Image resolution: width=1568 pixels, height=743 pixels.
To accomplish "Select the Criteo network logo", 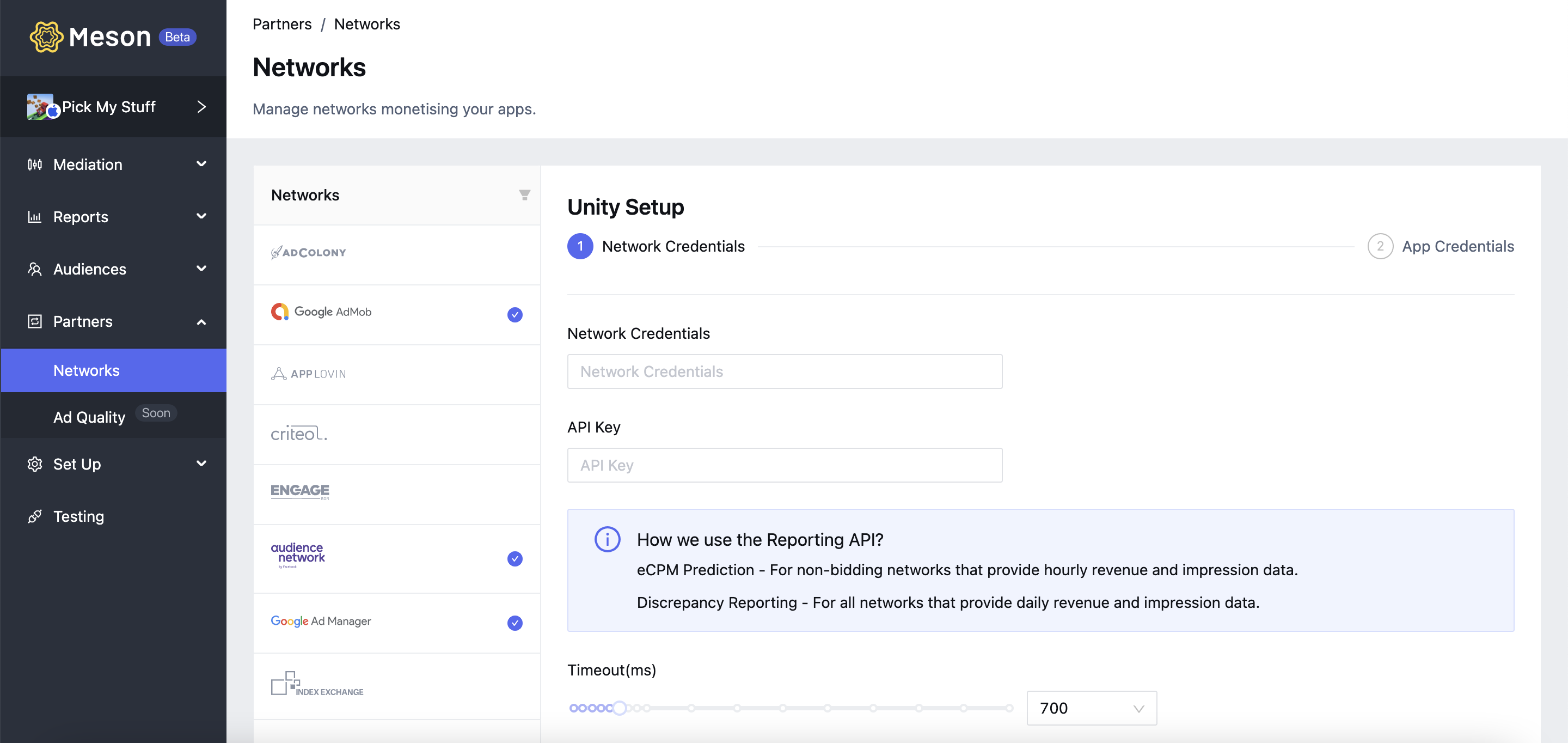I will click(x=299, y=434).
